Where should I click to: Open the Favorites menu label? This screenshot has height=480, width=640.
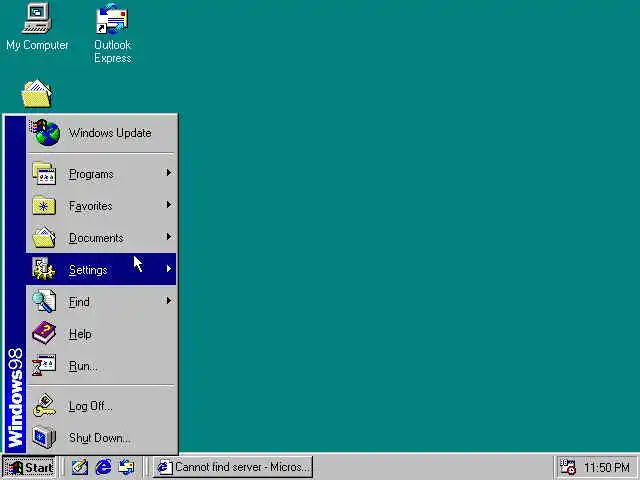(91, 206)
